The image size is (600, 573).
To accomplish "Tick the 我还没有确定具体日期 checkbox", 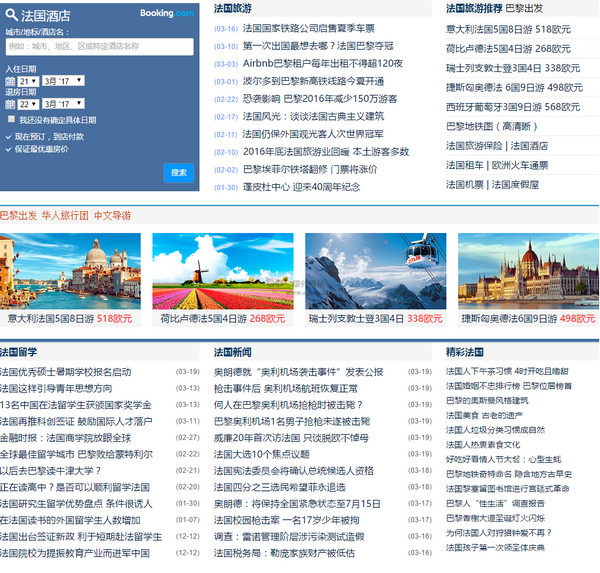I will click(11, 119).
